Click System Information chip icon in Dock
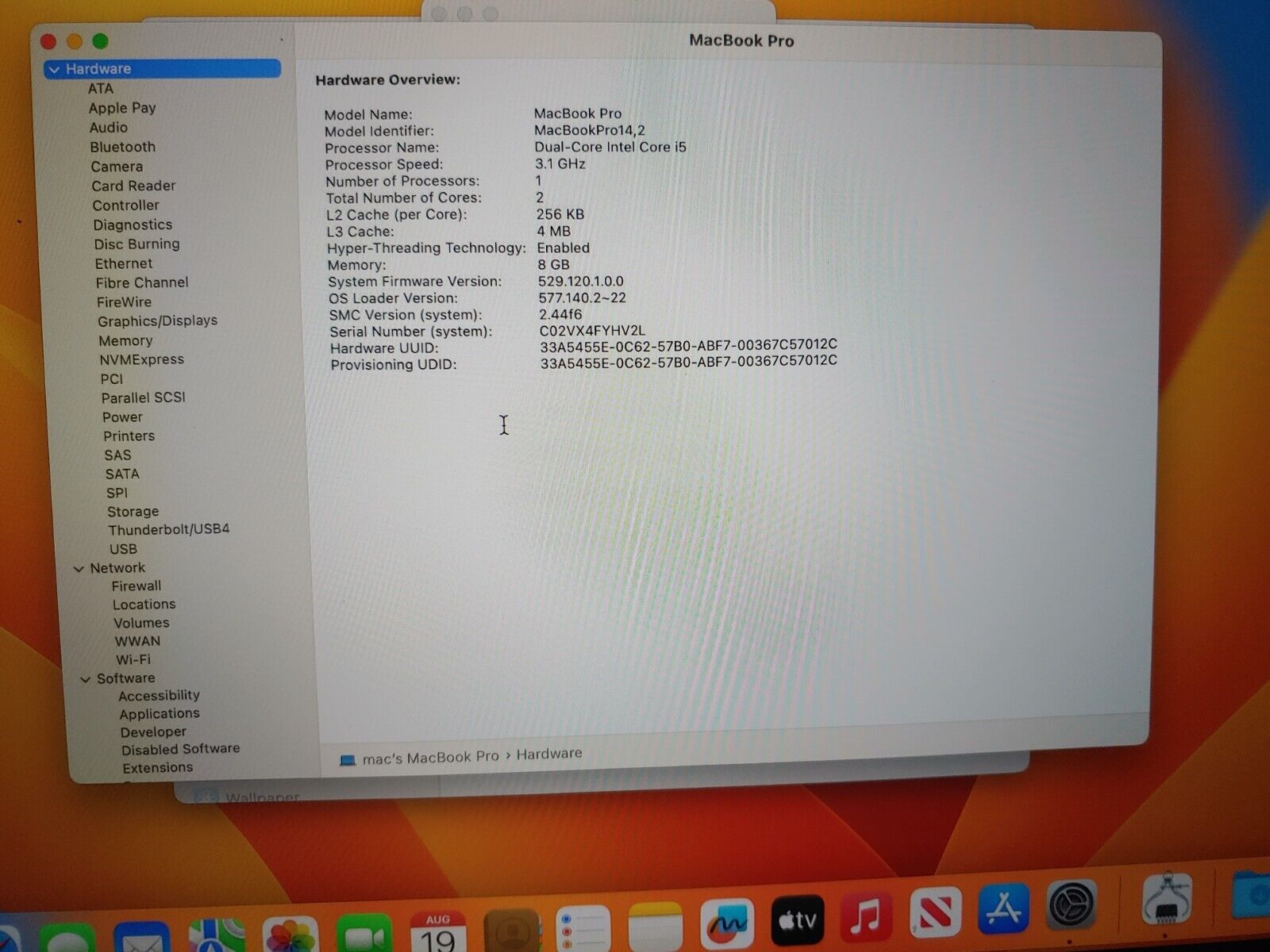Viewport: 1270px width, 952px height. 1167,900
